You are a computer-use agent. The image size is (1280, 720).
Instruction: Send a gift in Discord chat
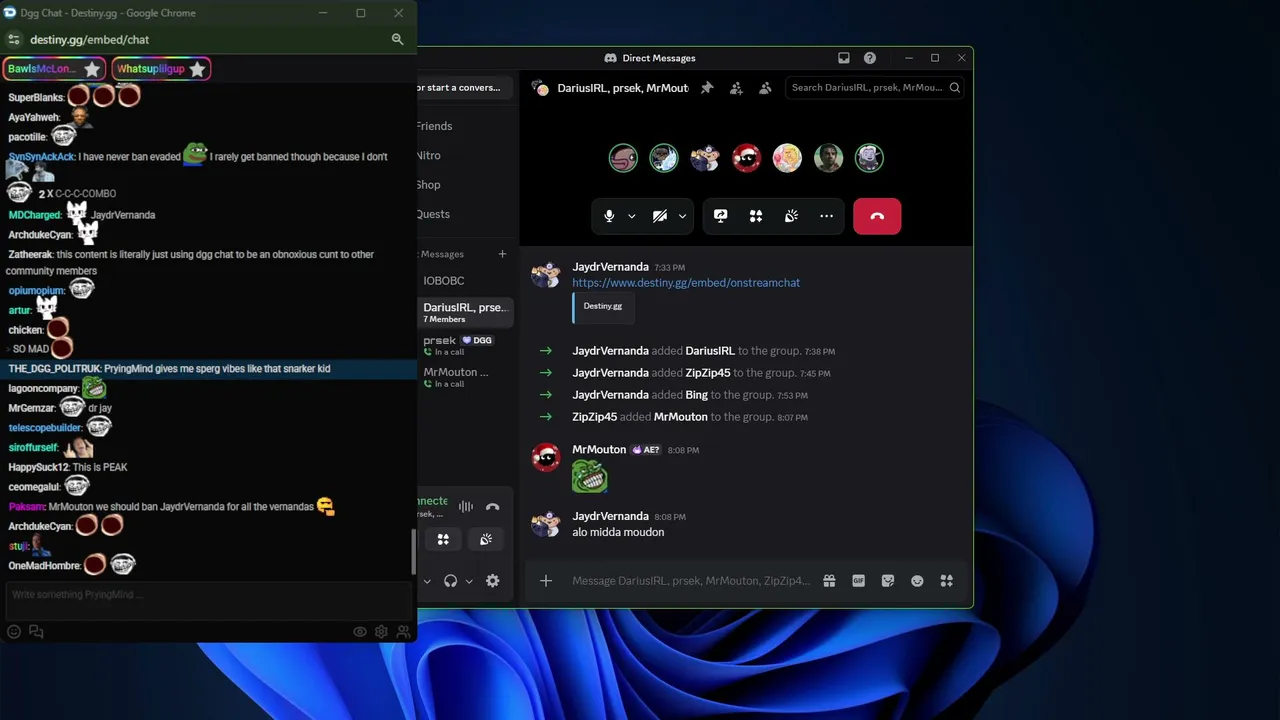point(829,581)
